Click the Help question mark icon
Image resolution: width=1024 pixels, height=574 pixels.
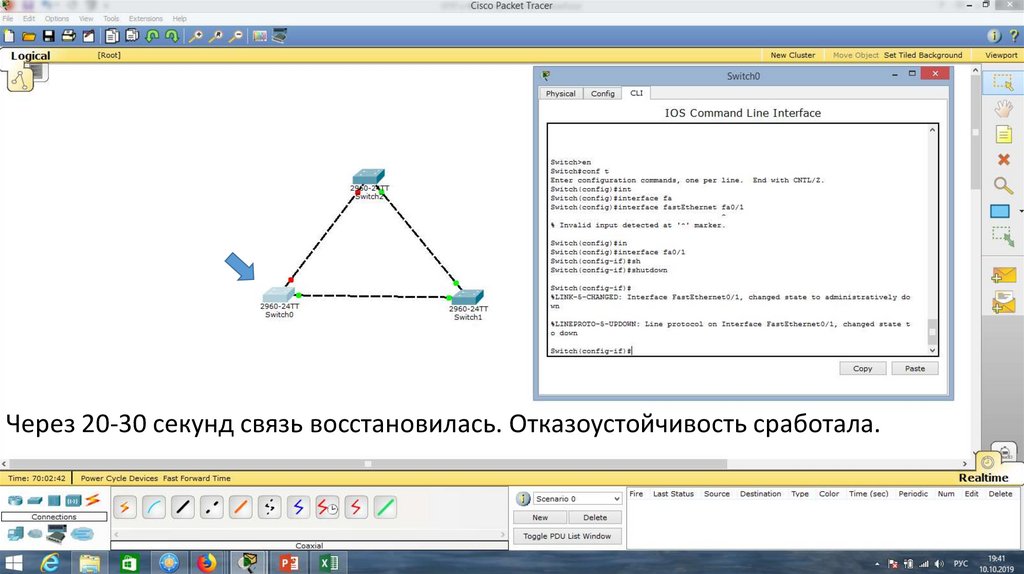click(1014, 36)
